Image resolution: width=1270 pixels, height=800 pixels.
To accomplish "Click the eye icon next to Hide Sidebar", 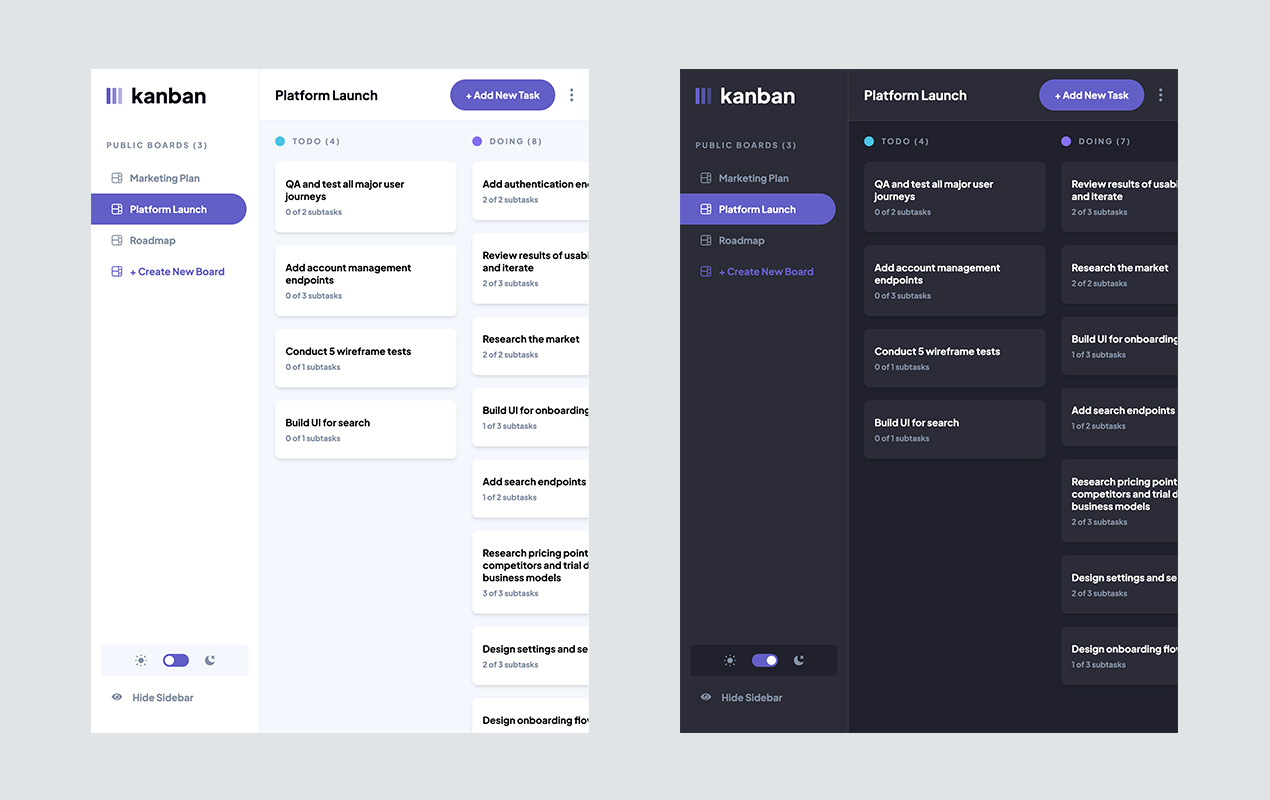I will (117, 697).
